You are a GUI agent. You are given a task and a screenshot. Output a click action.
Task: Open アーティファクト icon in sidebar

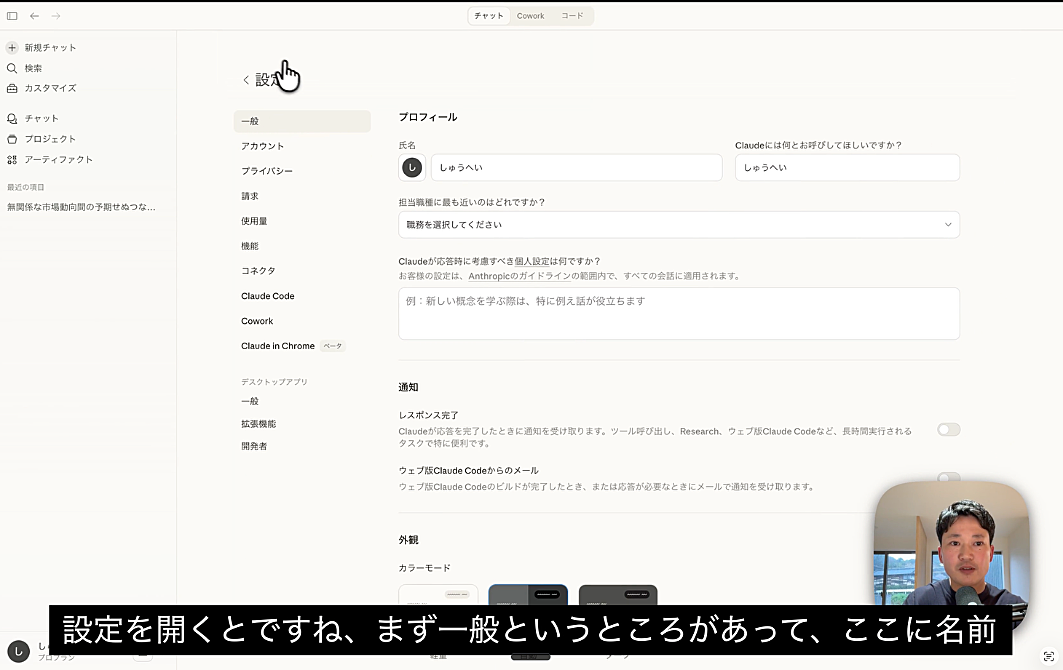pos(12,160)
